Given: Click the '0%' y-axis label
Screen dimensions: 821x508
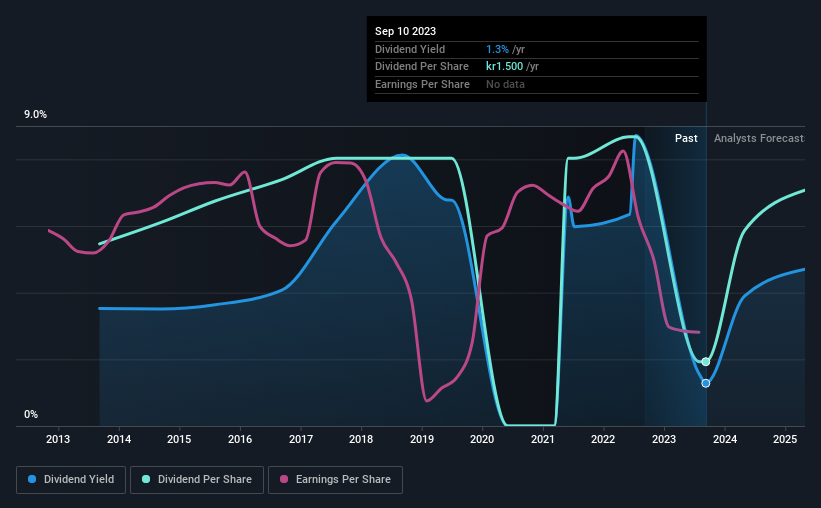Looking at the screenshot, I should click(x=31, y=414).
